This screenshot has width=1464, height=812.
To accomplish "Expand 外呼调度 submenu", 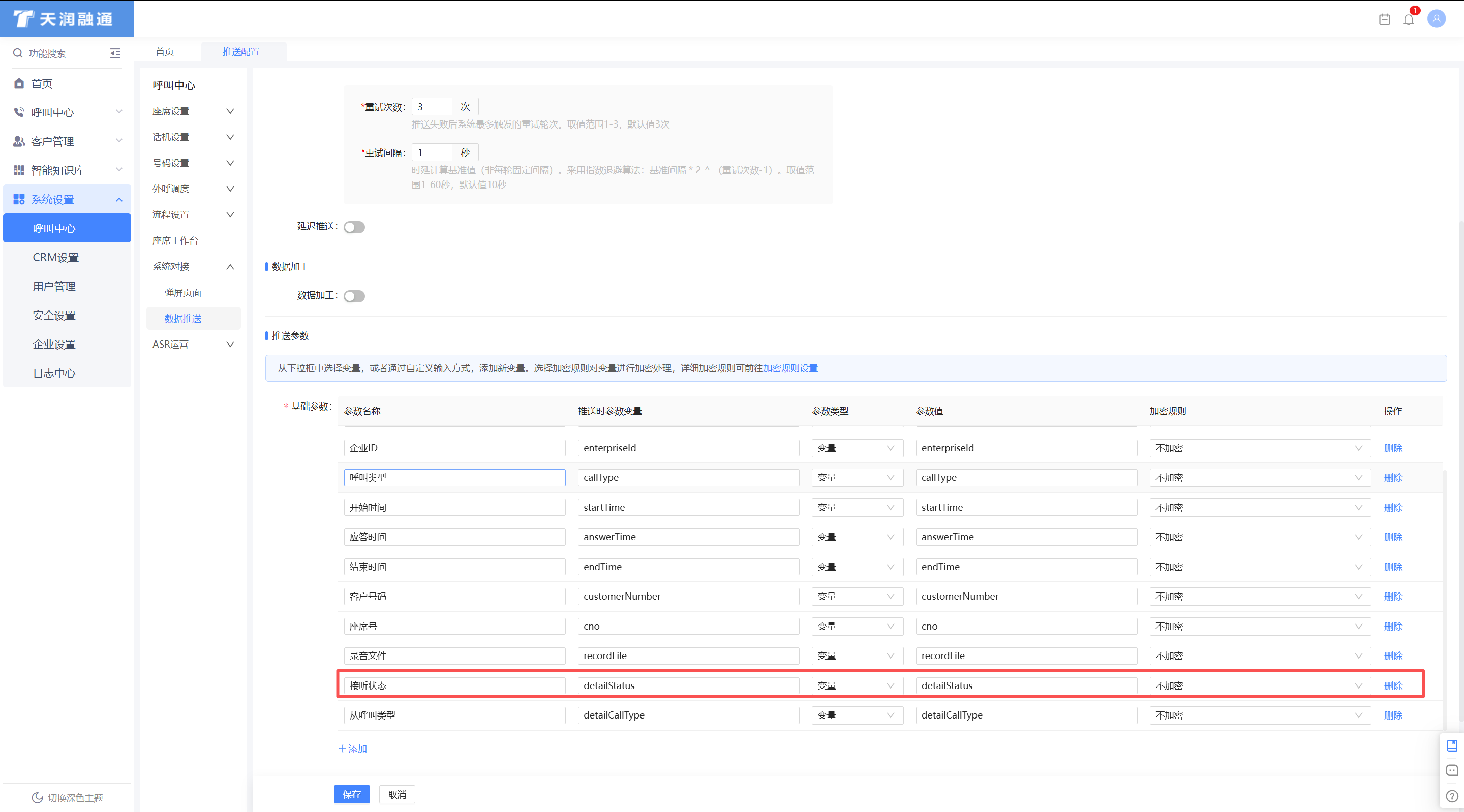I will [x=230, y=189].
